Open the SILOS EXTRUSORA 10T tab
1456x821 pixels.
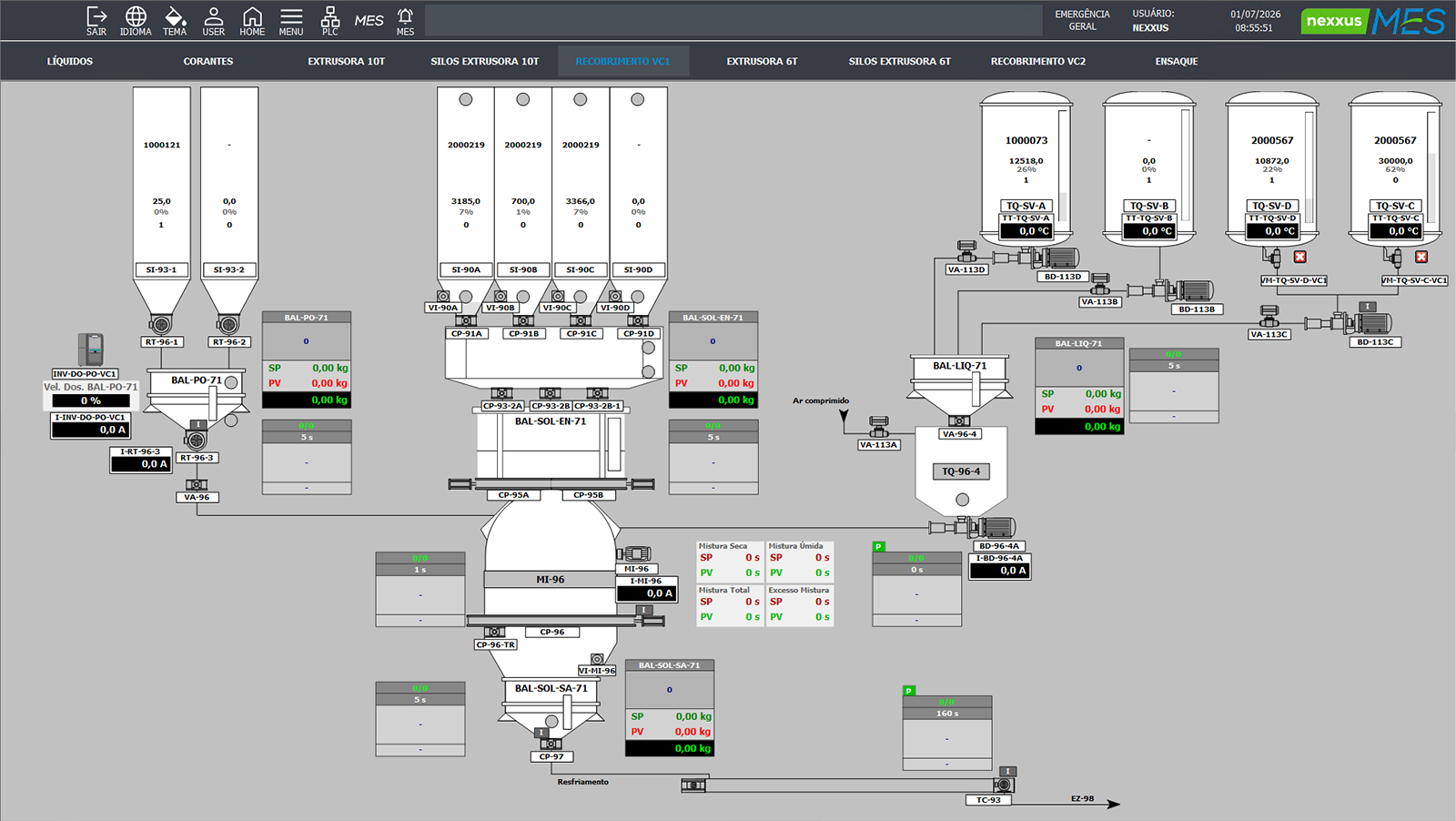pos(485,61)
